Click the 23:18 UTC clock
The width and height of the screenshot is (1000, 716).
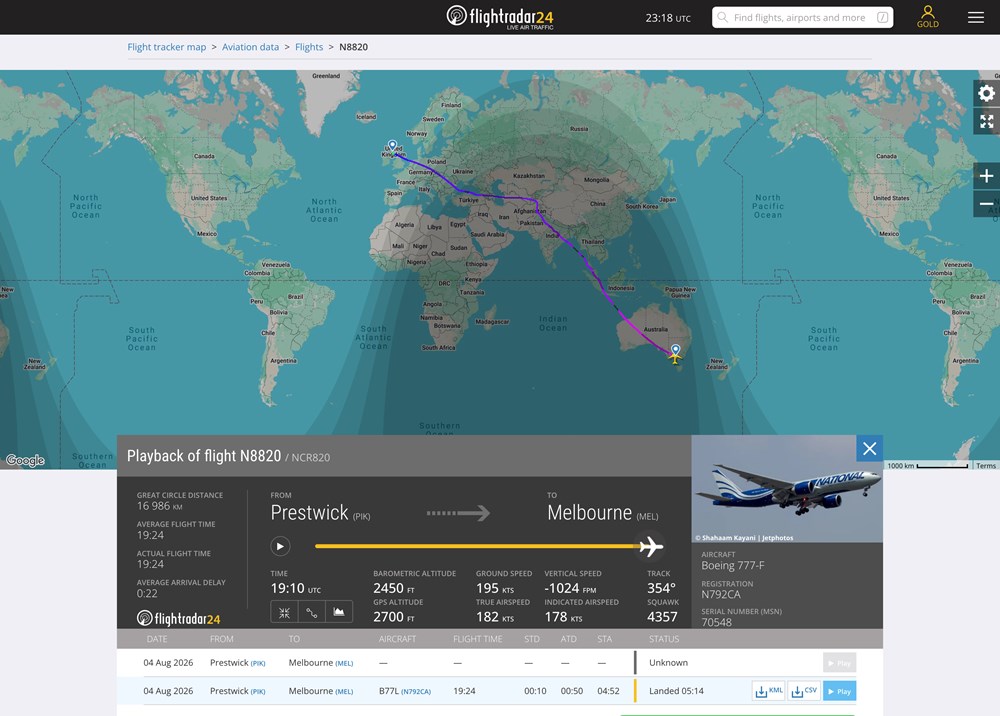668,18
